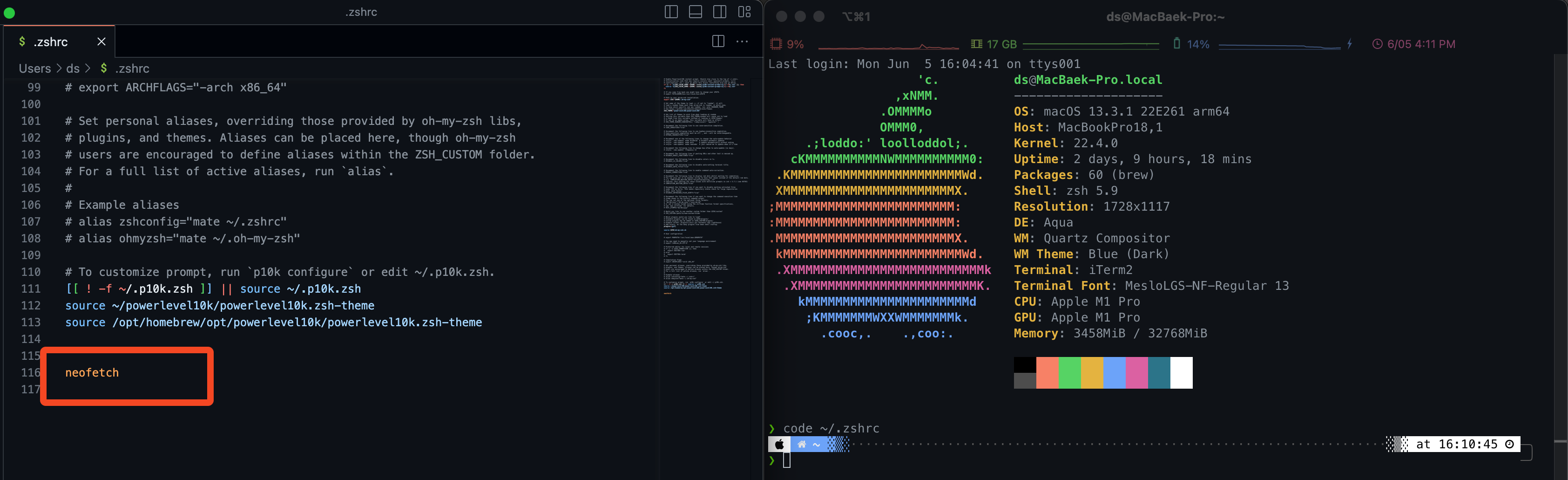Click the green window button of the editor
Image resolution: width=1568 pixels, height=480 pixels.
pos(9,12)
